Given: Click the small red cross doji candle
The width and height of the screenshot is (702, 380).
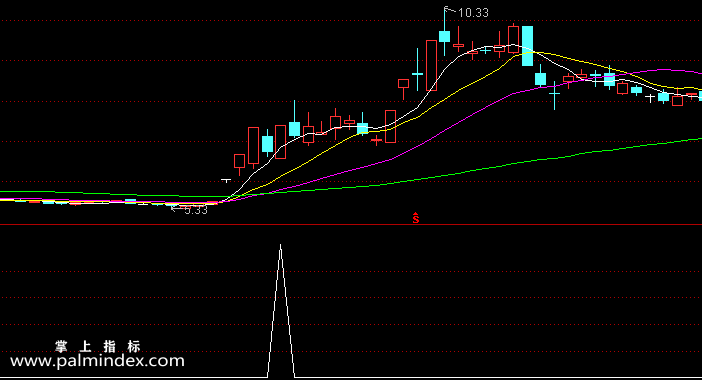Looking at the screenshot, I should click(x=377, y=141).
